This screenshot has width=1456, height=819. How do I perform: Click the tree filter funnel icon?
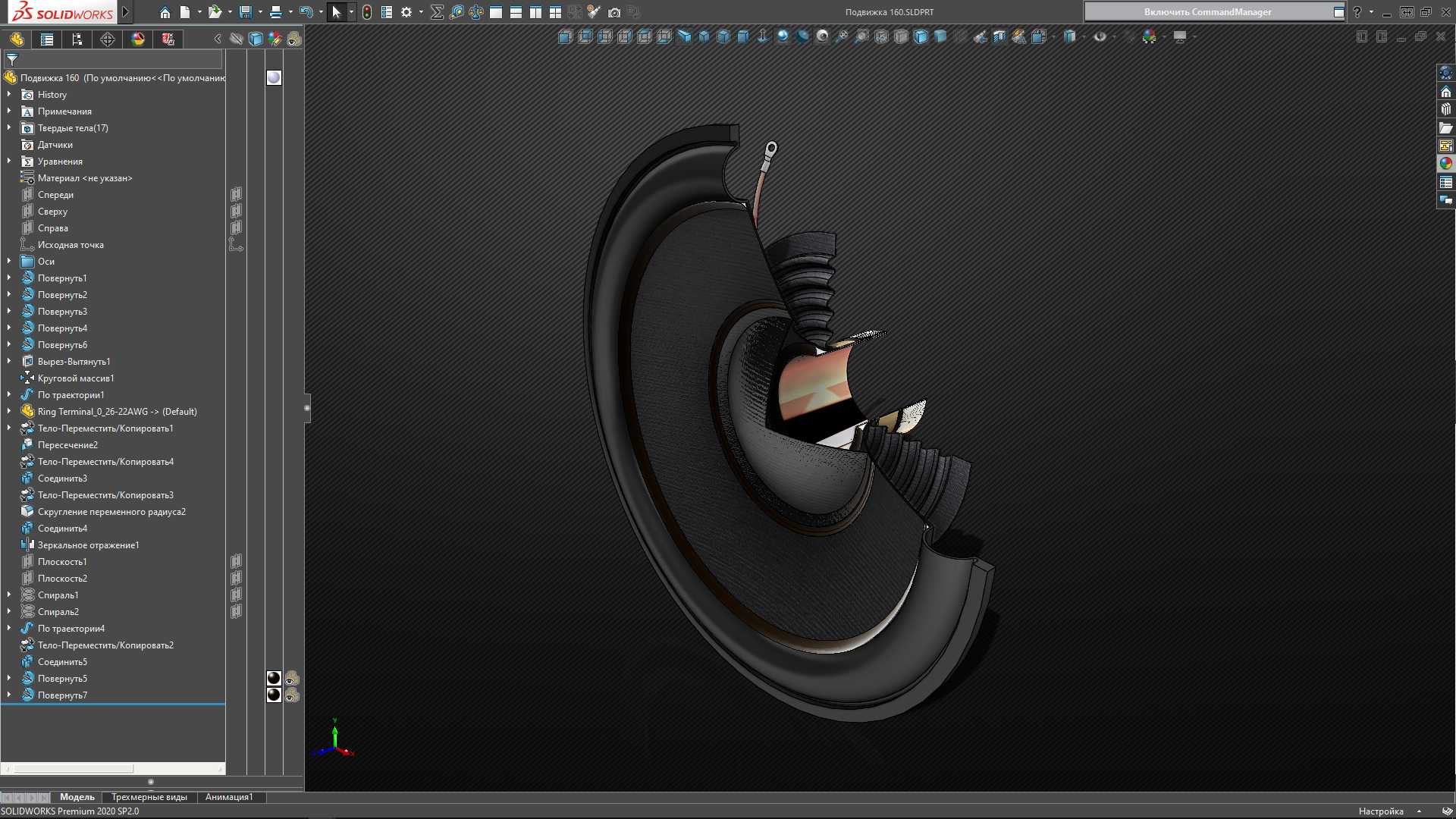pos(12,59)
